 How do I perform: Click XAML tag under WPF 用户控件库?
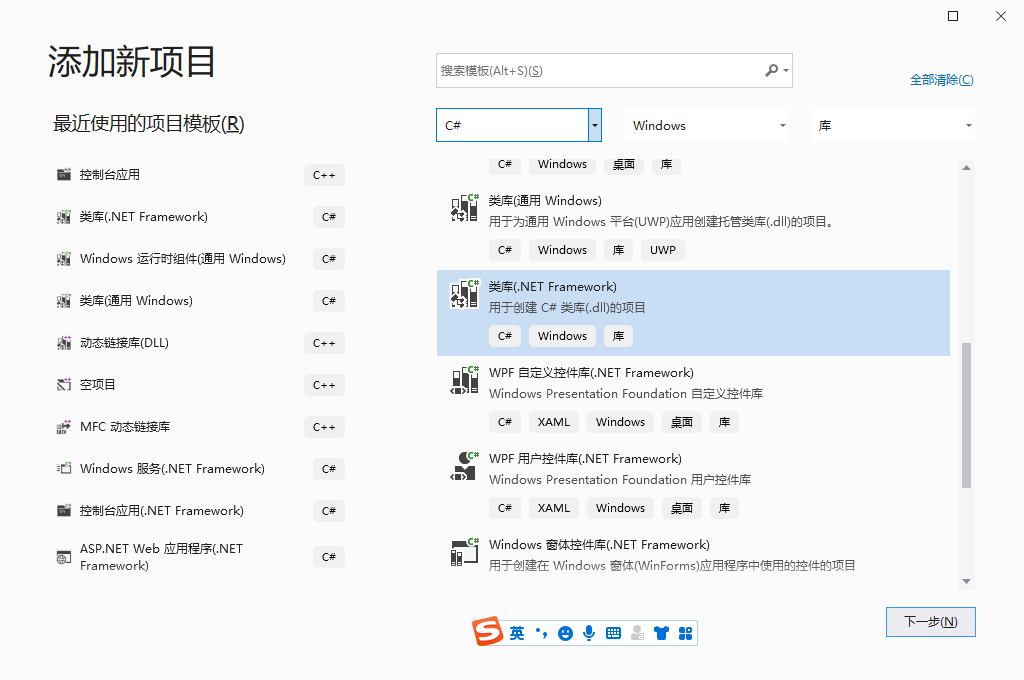pyautogui.click(x=554, y=508)
